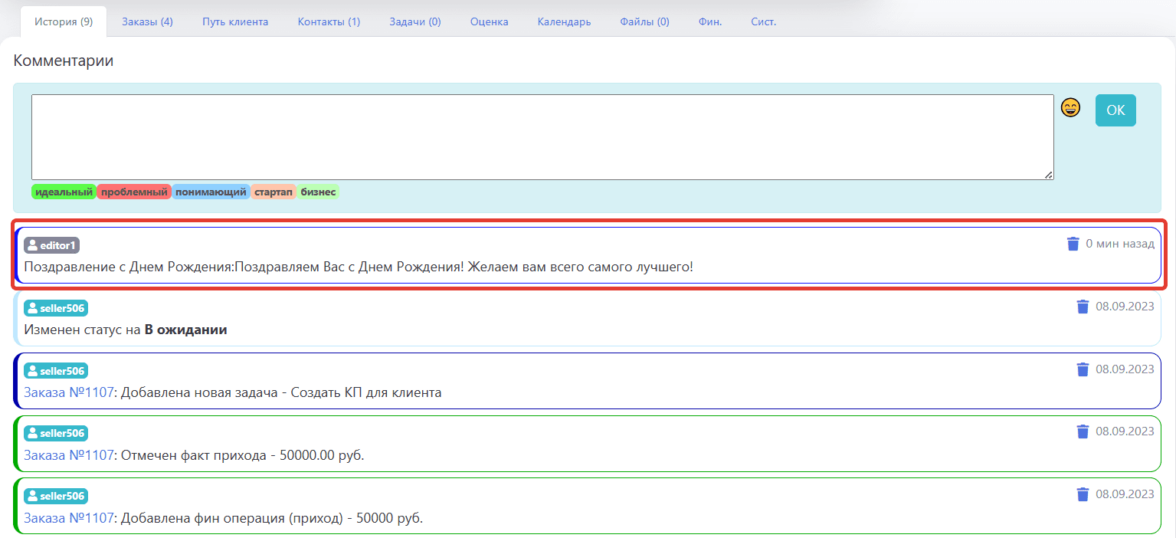Apply the 'идеальный' green tag
1176x538 pixels.
[x=64, y=192]
